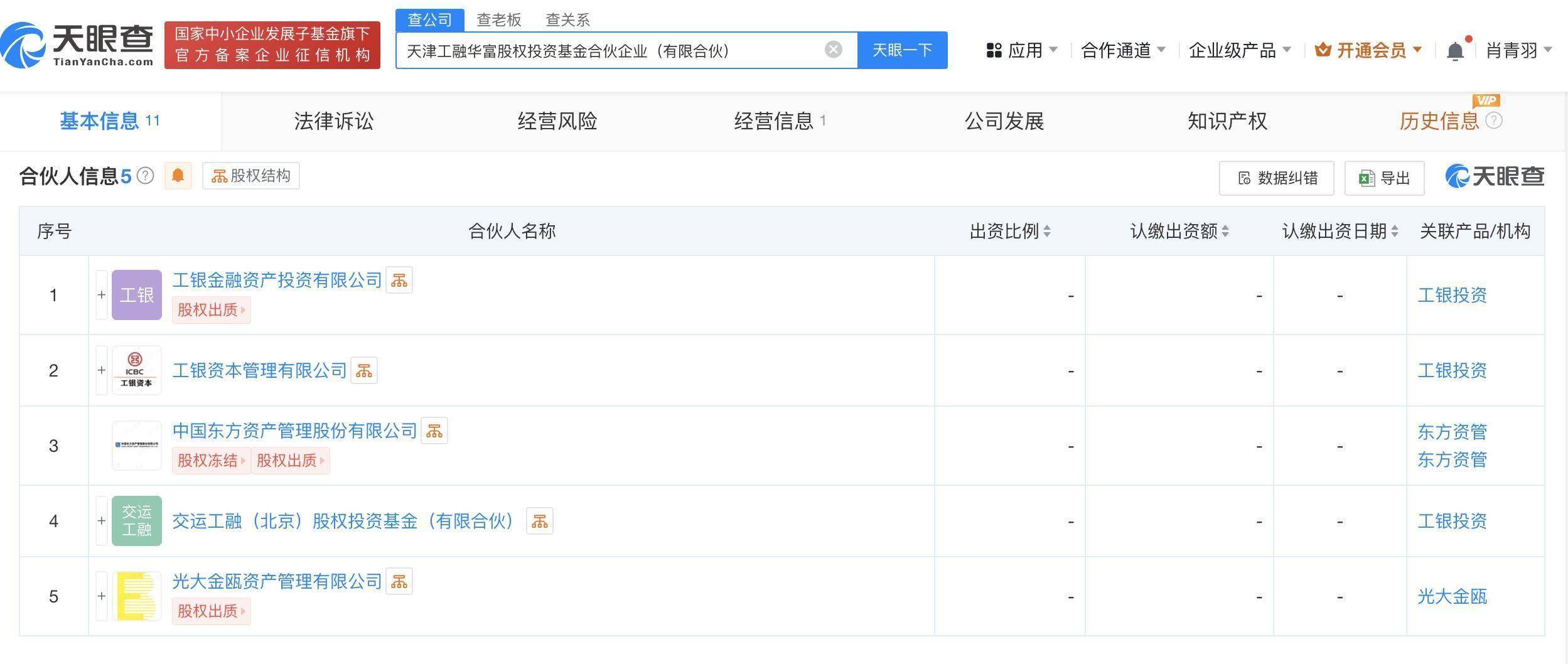Select the 查老板 search tab
The width and height of the screenshot is (1568, 664).
point(499,19)
